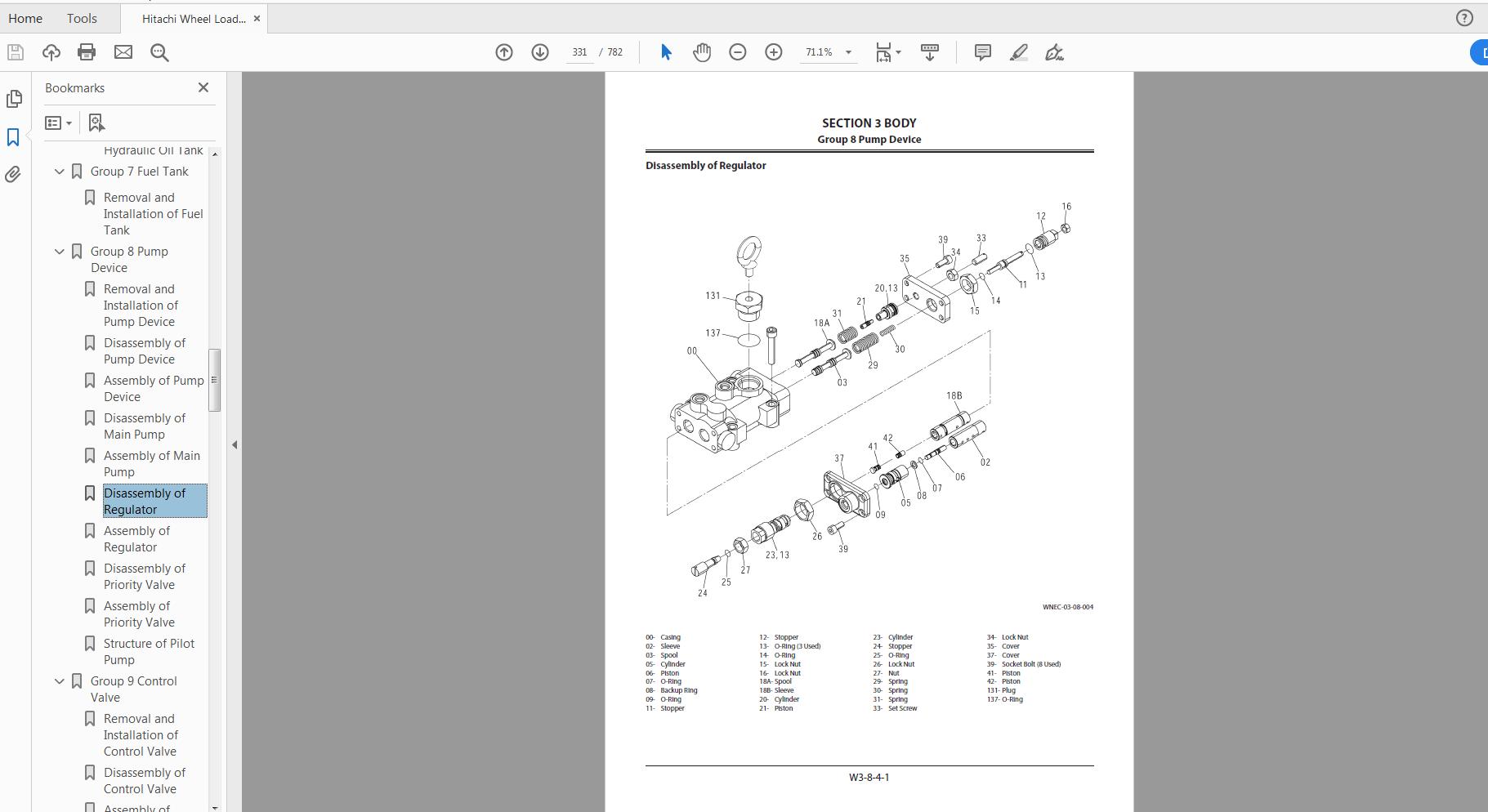Open Assembly of Pump Device bookmark
Screen dimensions: 1488x812
click(x=154, y=389)
